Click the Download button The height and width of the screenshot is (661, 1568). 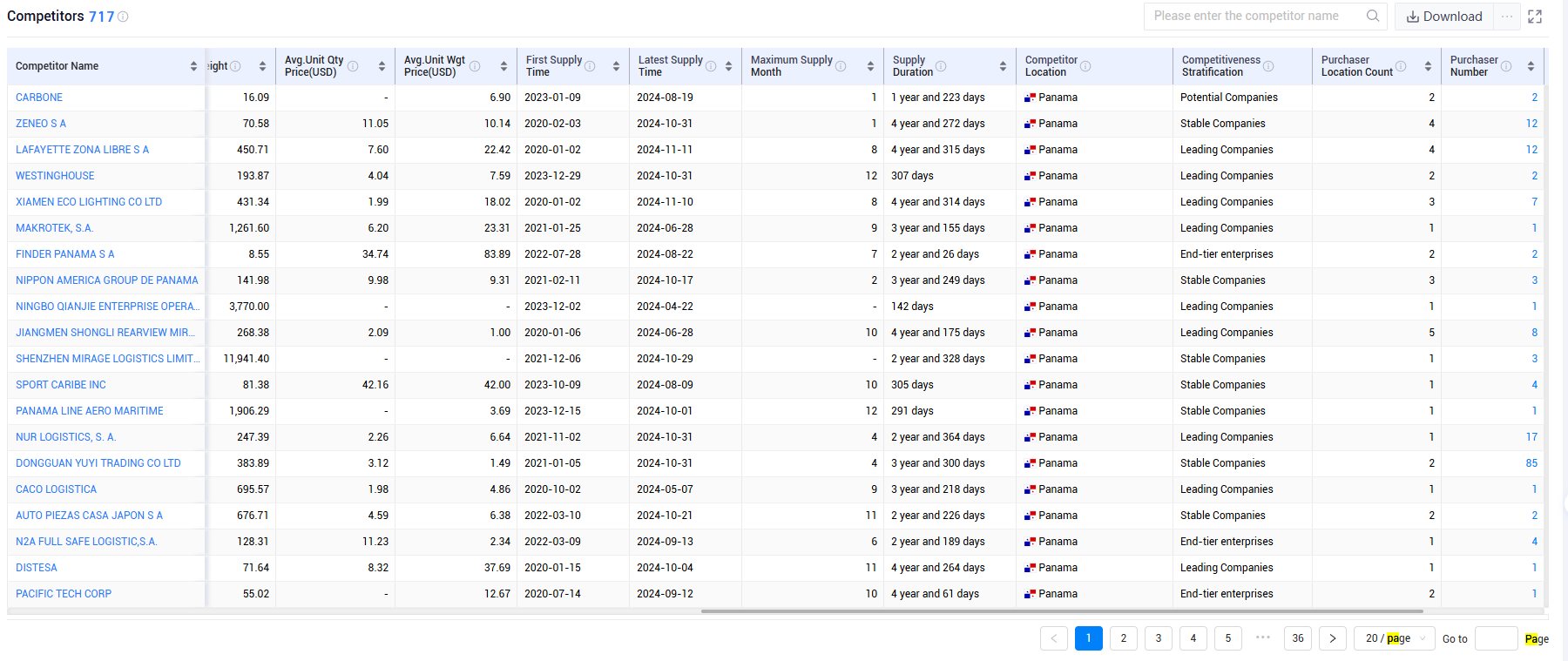[x=1444, y=17]
